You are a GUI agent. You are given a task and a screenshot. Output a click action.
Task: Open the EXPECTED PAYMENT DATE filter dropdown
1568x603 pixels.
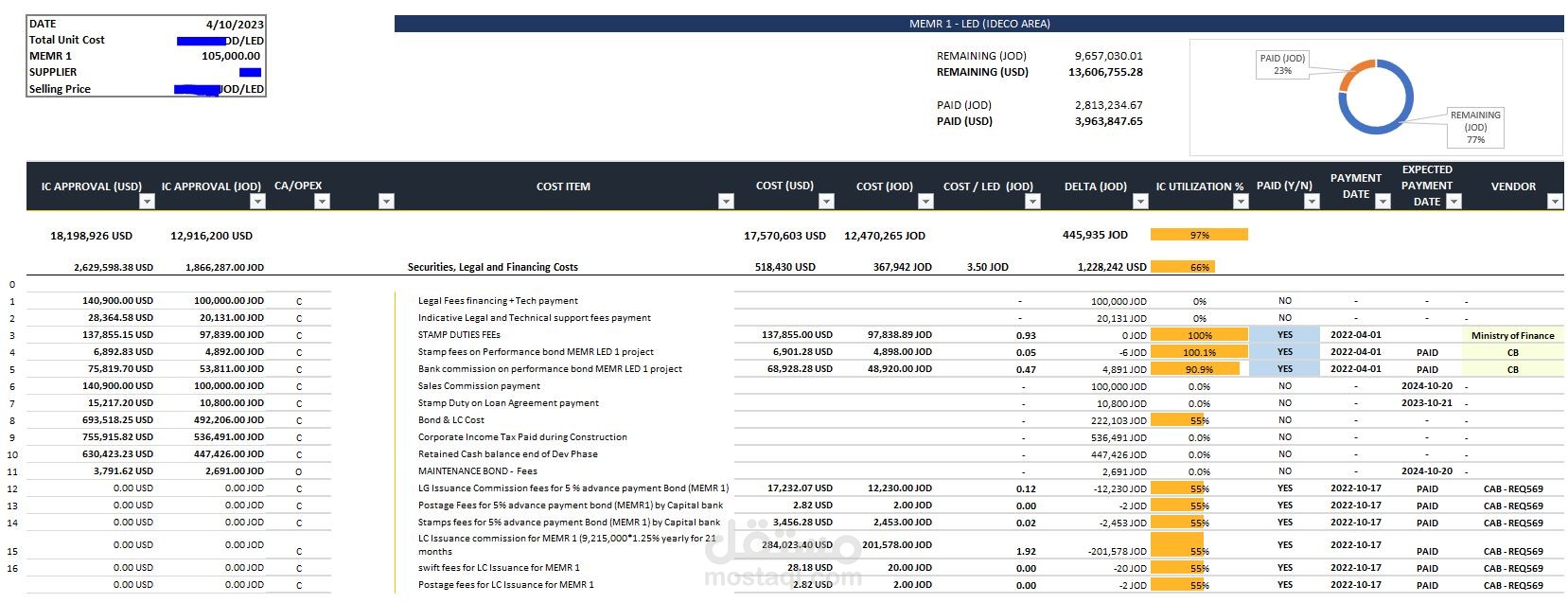1454,202
